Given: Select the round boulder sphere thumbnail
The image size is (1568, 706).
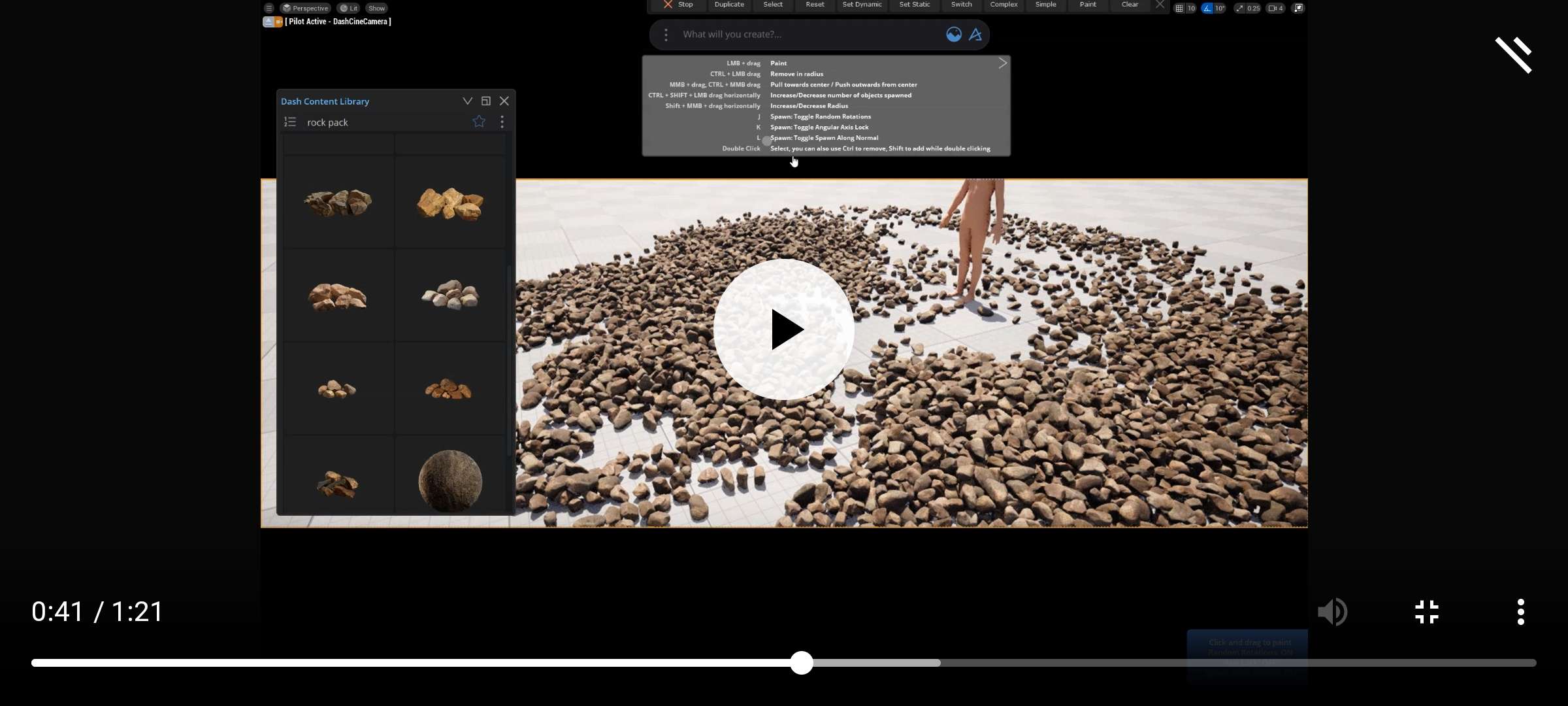Looking at the screenshot, I should [449, 480].
